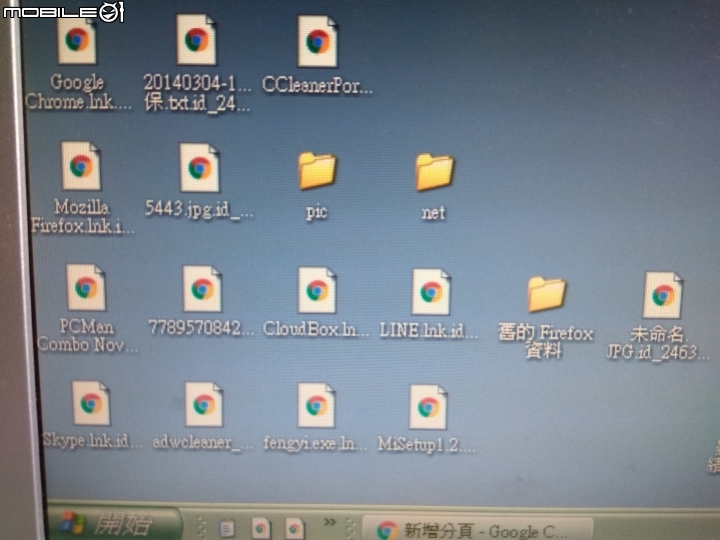Click the Skype.lnk.id file name label

point(92,440)
